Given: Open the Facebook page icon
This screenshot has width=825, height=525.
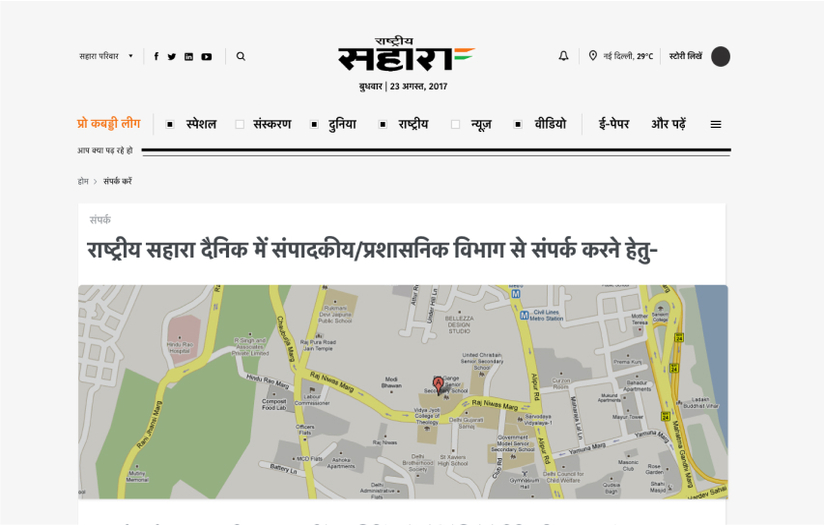Looking at the screenshot, I should coord(156,56).
